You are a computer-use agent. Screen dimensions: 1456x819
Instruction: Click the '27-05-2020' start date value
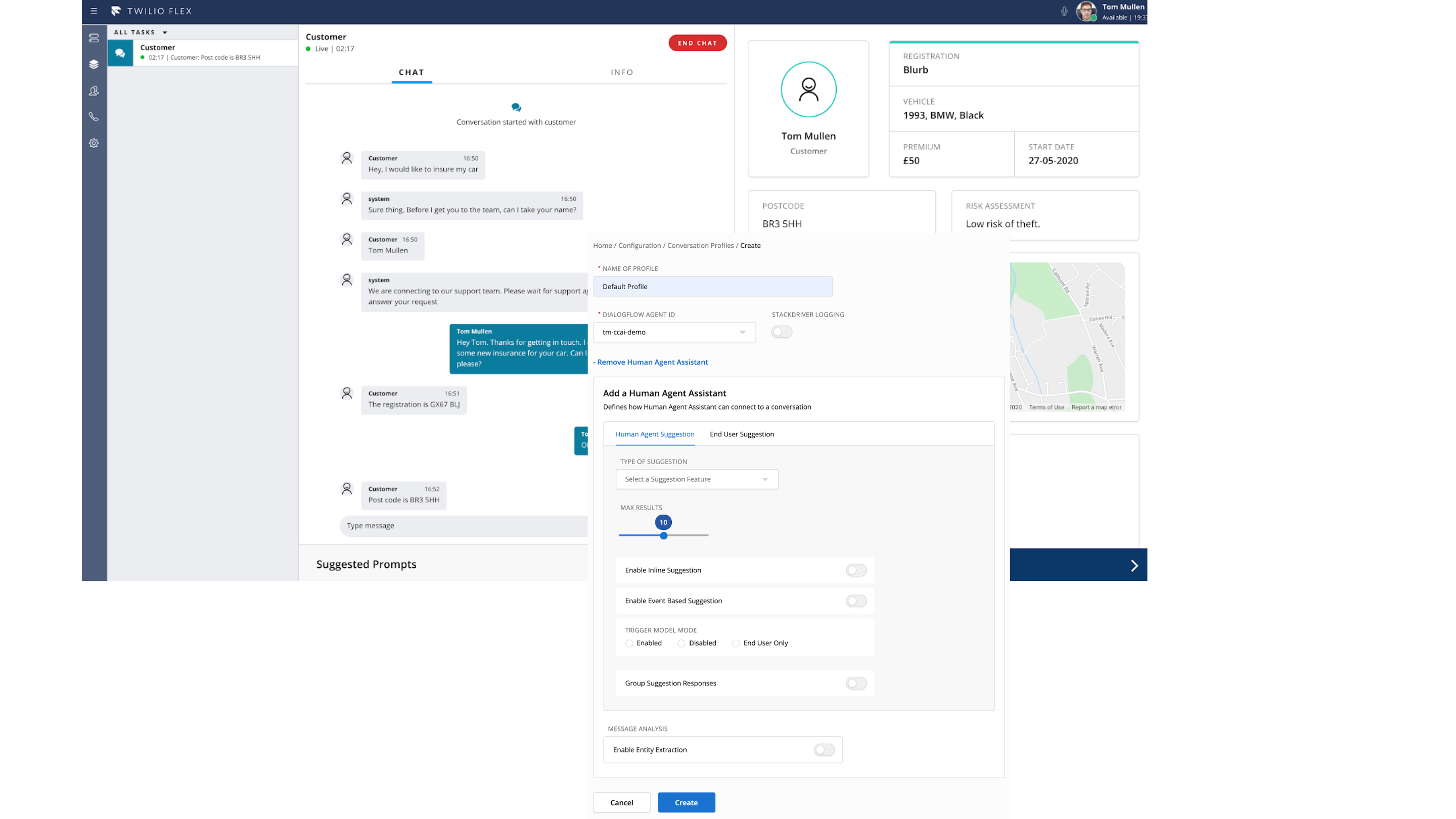1053,161
